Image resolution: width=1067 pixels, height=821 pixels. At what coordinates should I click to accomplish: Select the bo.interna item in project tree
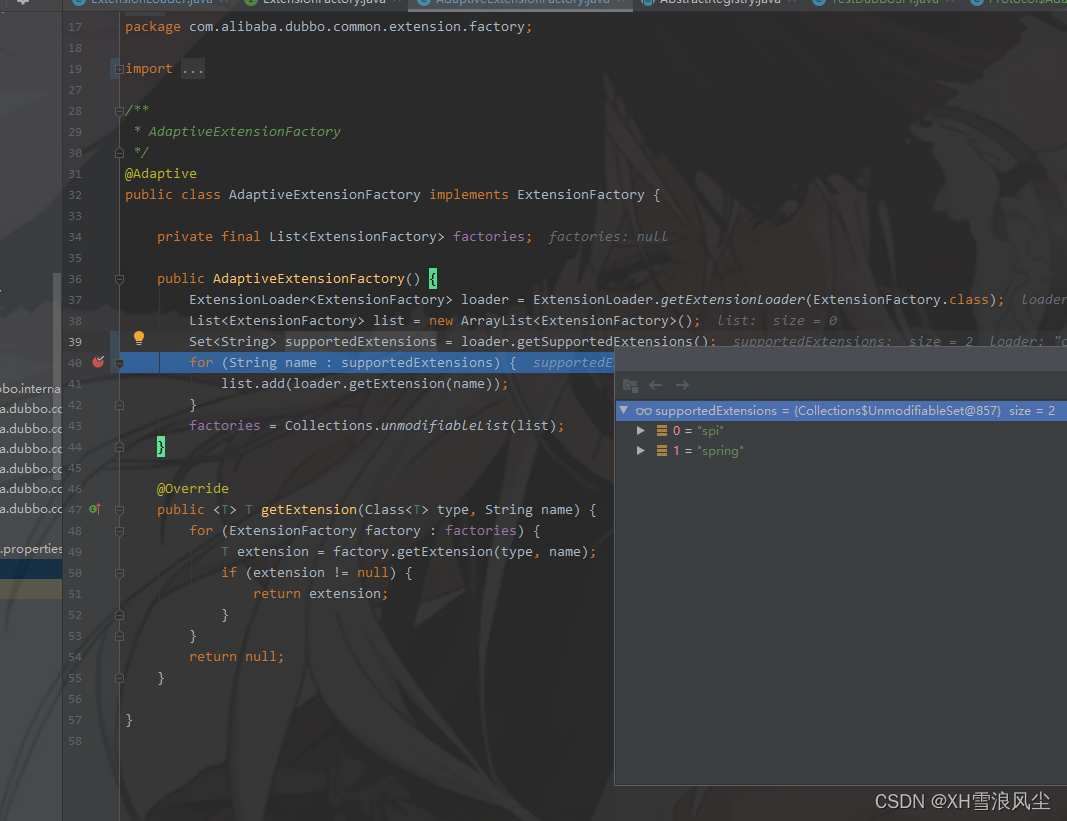31,389
